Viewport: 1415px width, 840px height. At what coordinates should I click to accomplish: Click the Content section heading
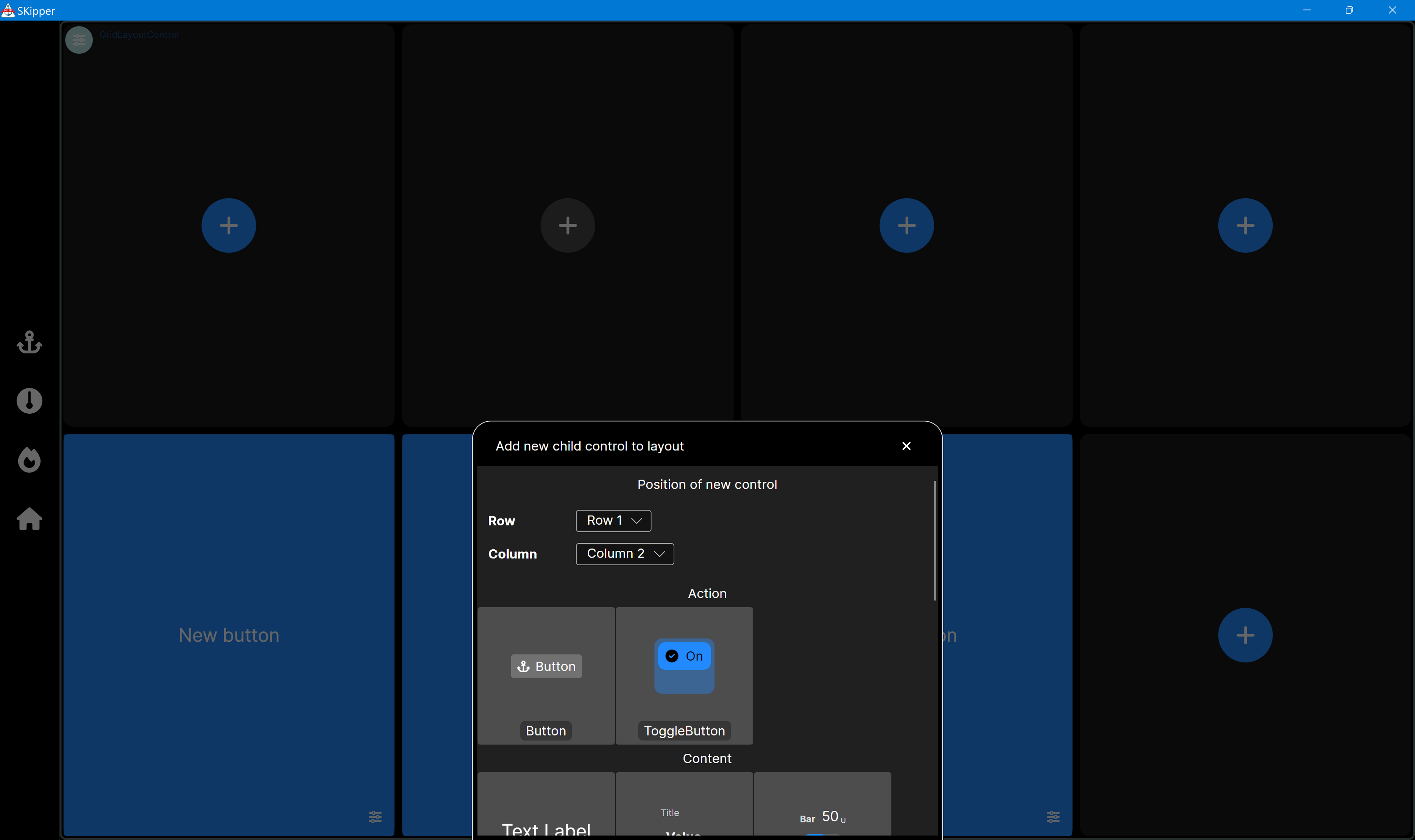tap(707, 759)
